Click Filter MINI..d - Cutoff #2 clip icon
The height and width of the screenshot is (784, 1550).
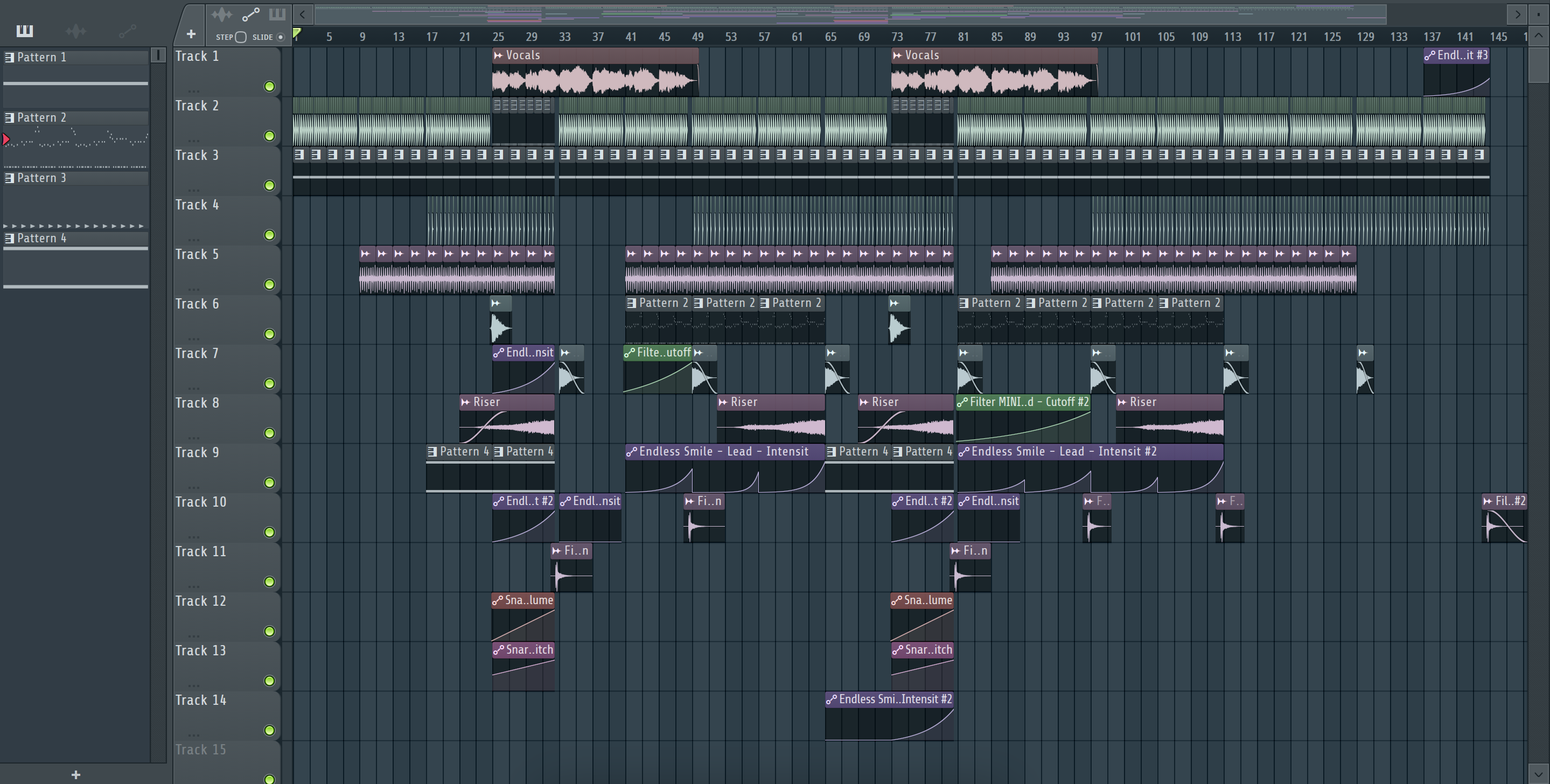pyautogui.click(x=963, y=402)
